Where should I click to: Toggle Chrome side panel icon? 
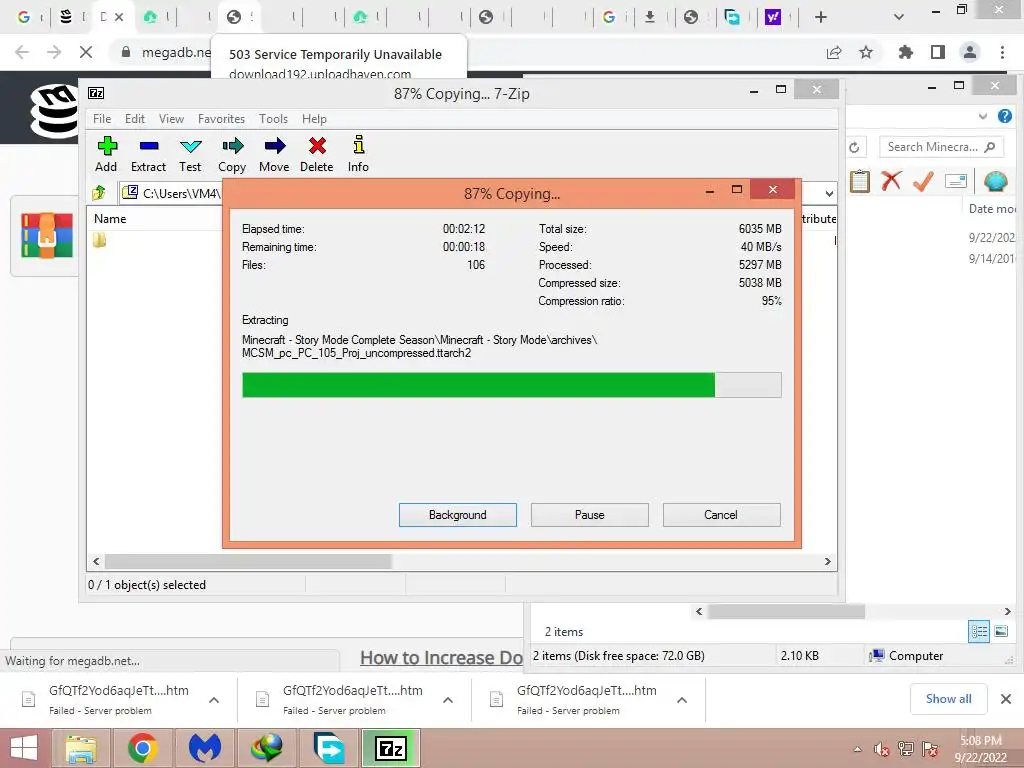[x=938, y=52]
